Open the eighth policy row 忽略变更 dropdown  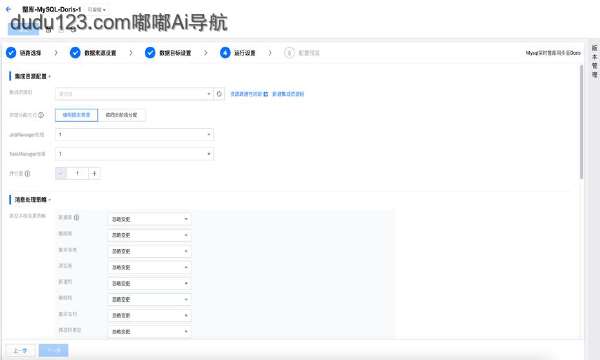tap(149, 332)
